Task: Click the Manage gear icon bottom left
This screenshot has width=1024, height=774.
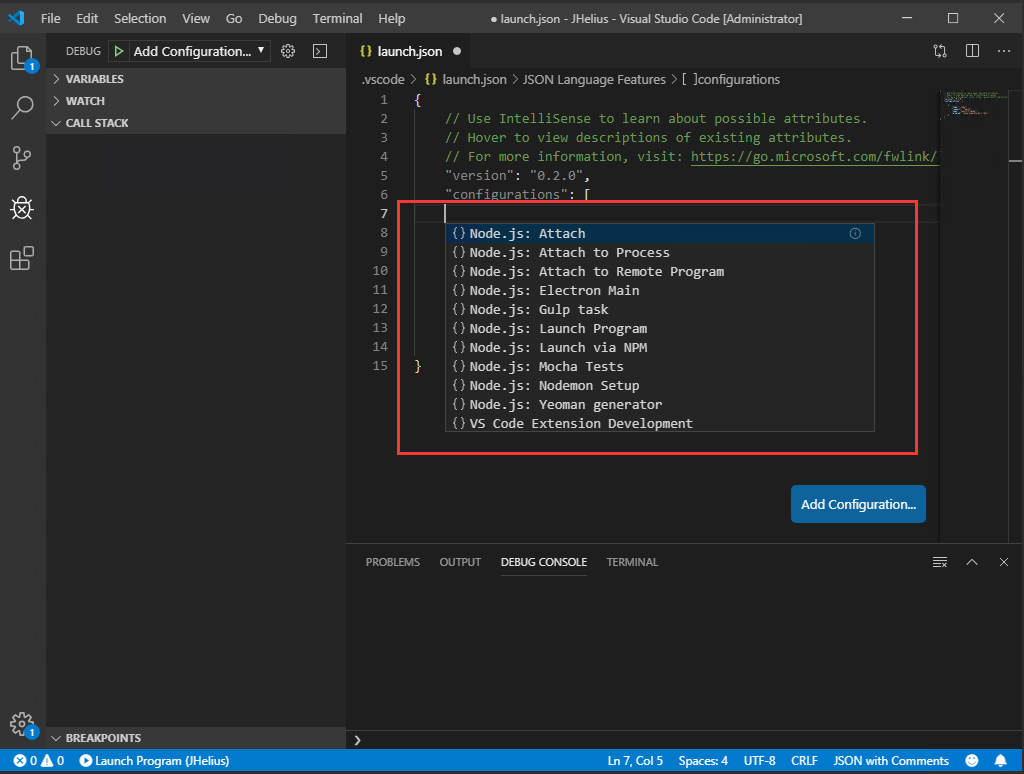Action: pyautogui.click(x=22, y=724)
